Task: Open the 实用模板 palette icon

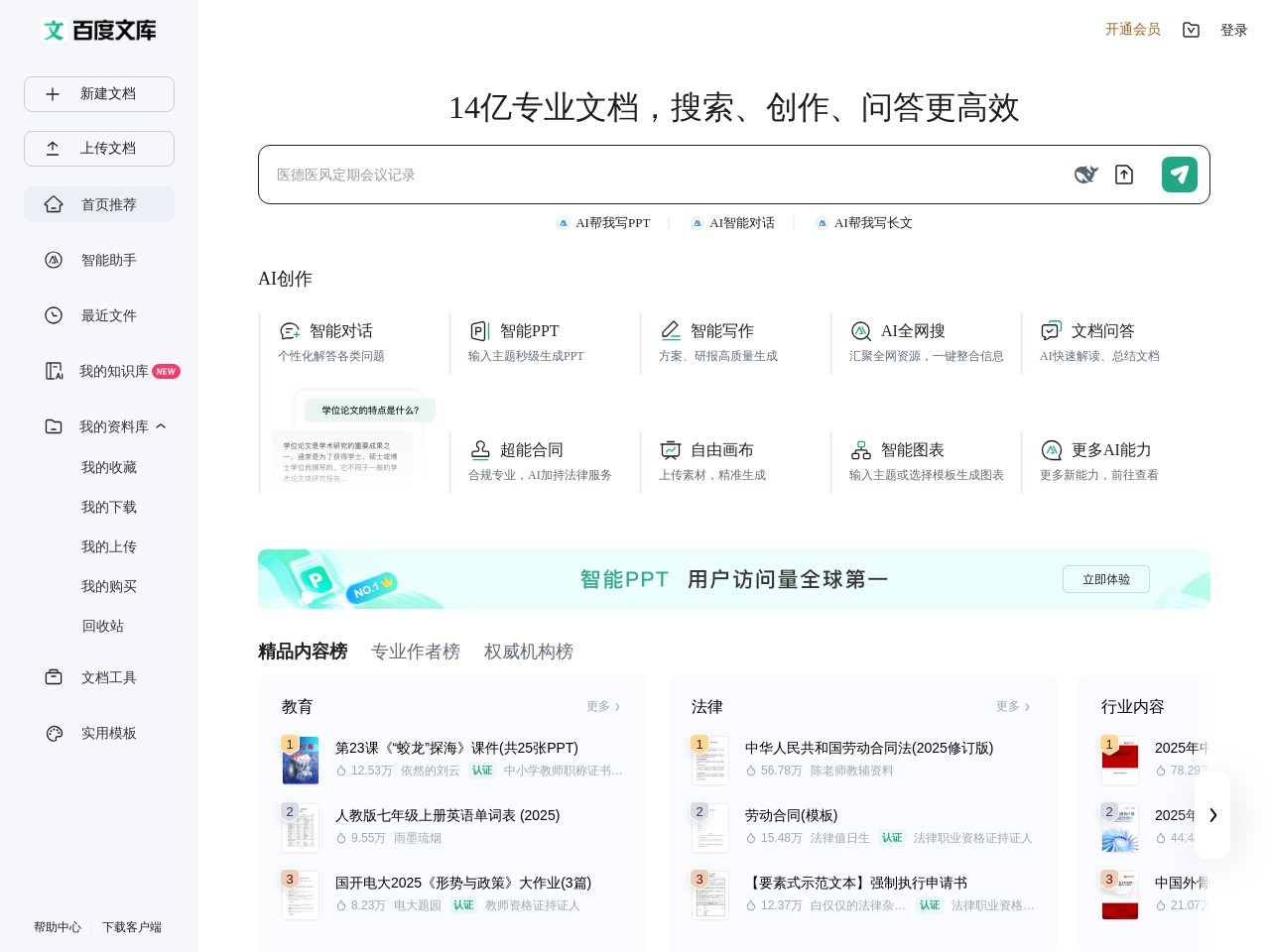Action: pyautogui.click(x=54, y=733)
